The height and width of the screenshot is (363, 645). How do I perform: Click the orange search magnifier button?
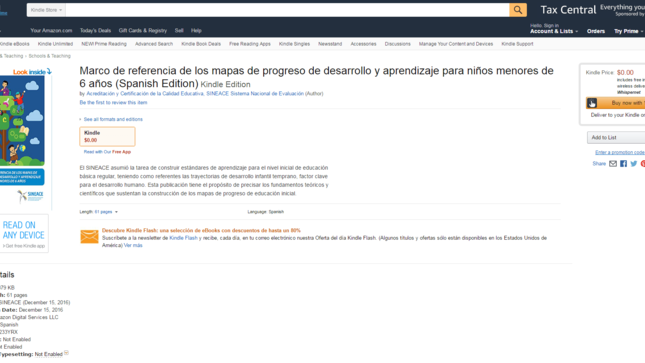[x=518, y=10]
